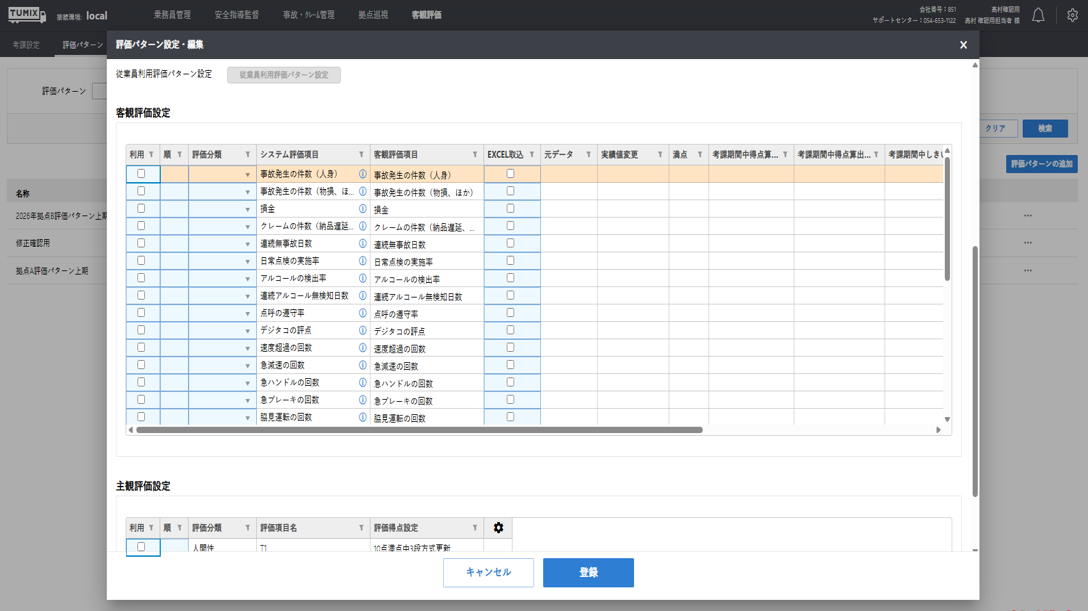Image resolution: width=1088 pixels, height=611 pixels.
Task: Open 評価分類 dropdown for 急減速の回数
Action: 247,365
